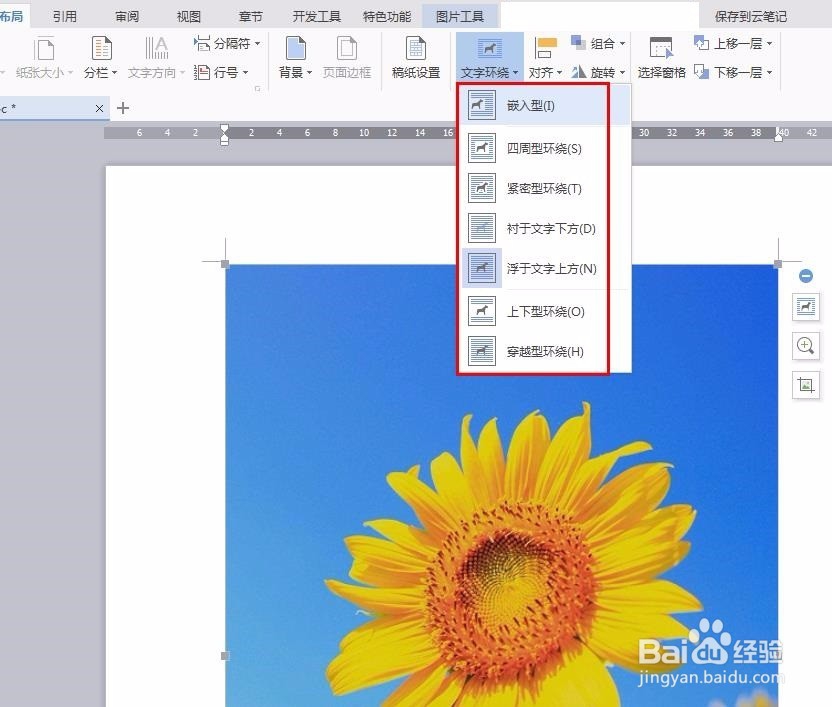Switch to the Developer Tools (开发工具) tab
The width and height of the screenshot is (832, 707).
(317, 16)
